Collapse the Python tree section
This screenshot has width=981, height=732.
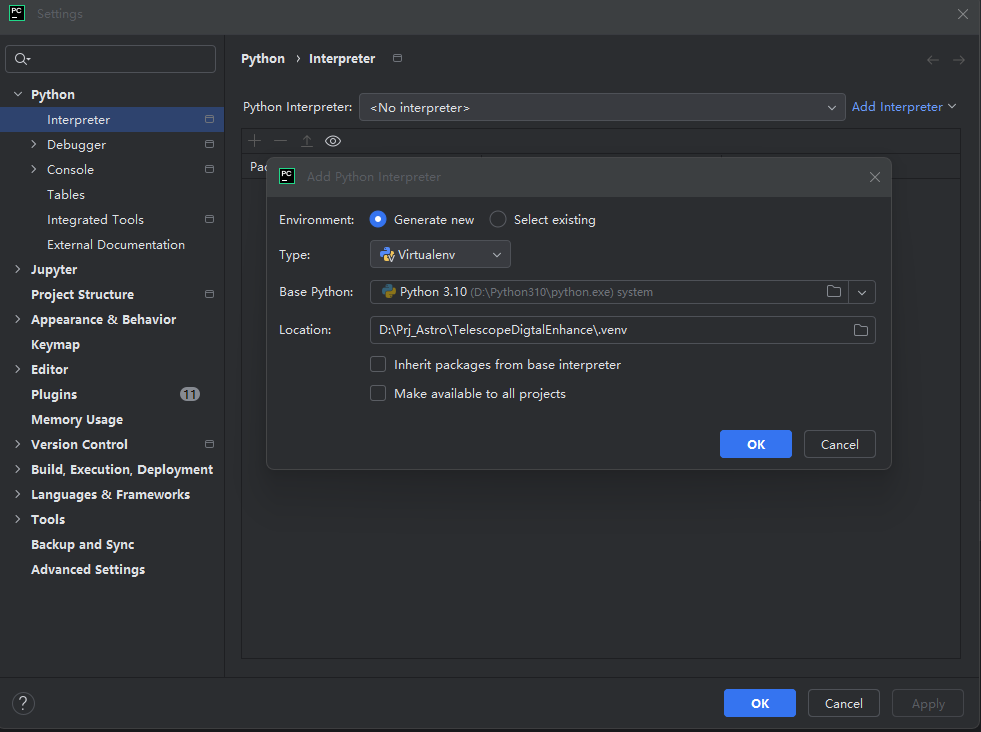(x=18, y=94)
